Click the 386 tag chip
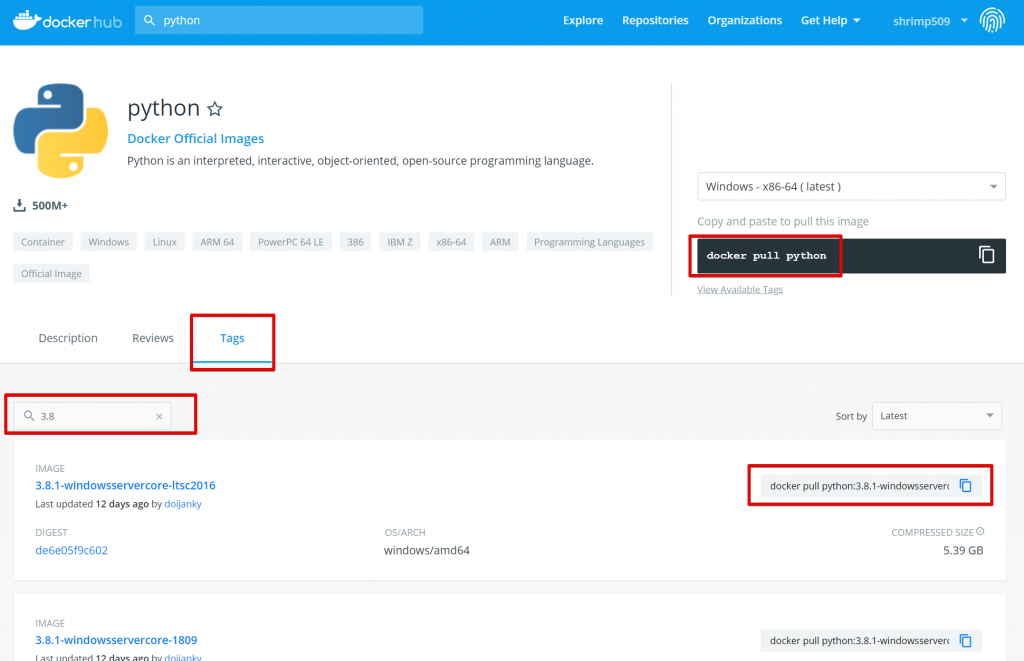1024x661 pixels. point(355,242)
